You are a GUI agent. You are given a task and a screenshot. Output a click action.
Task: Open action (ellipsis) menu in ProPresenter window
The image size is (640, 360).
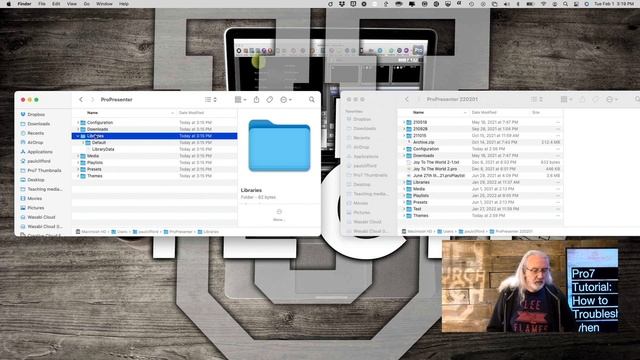(x=286, y=100)
